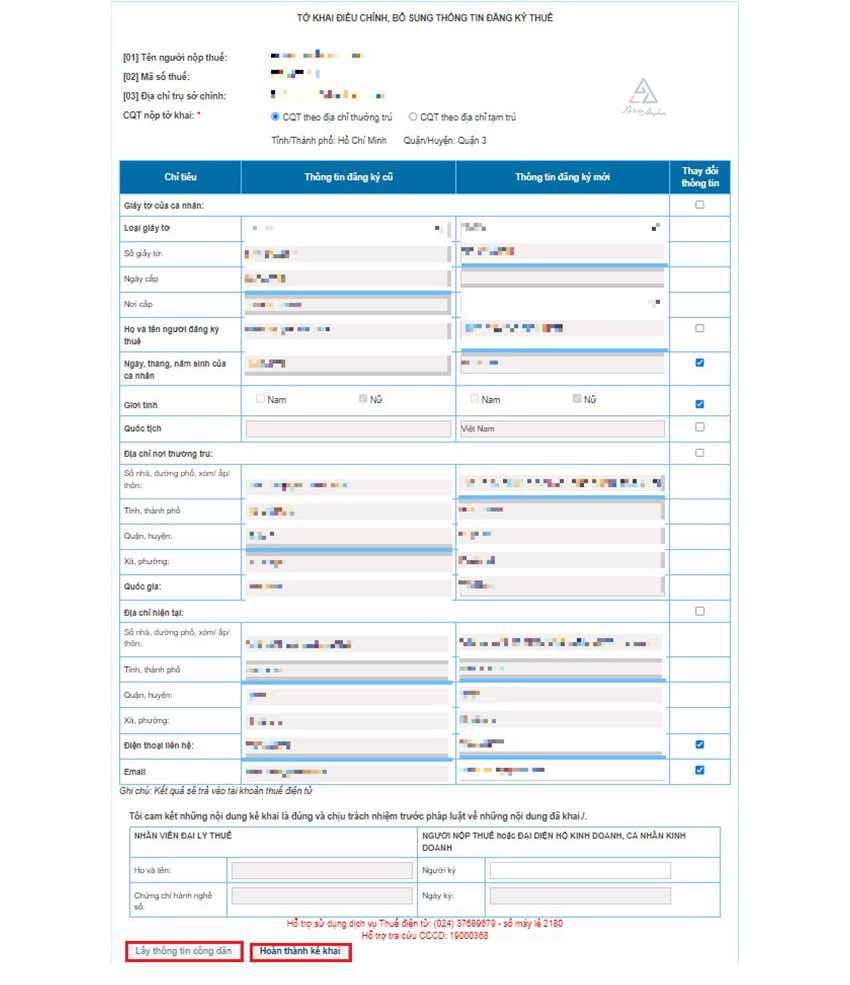
Task: Expand the new Nơi cấp dropdown
Action: (562, 302)
